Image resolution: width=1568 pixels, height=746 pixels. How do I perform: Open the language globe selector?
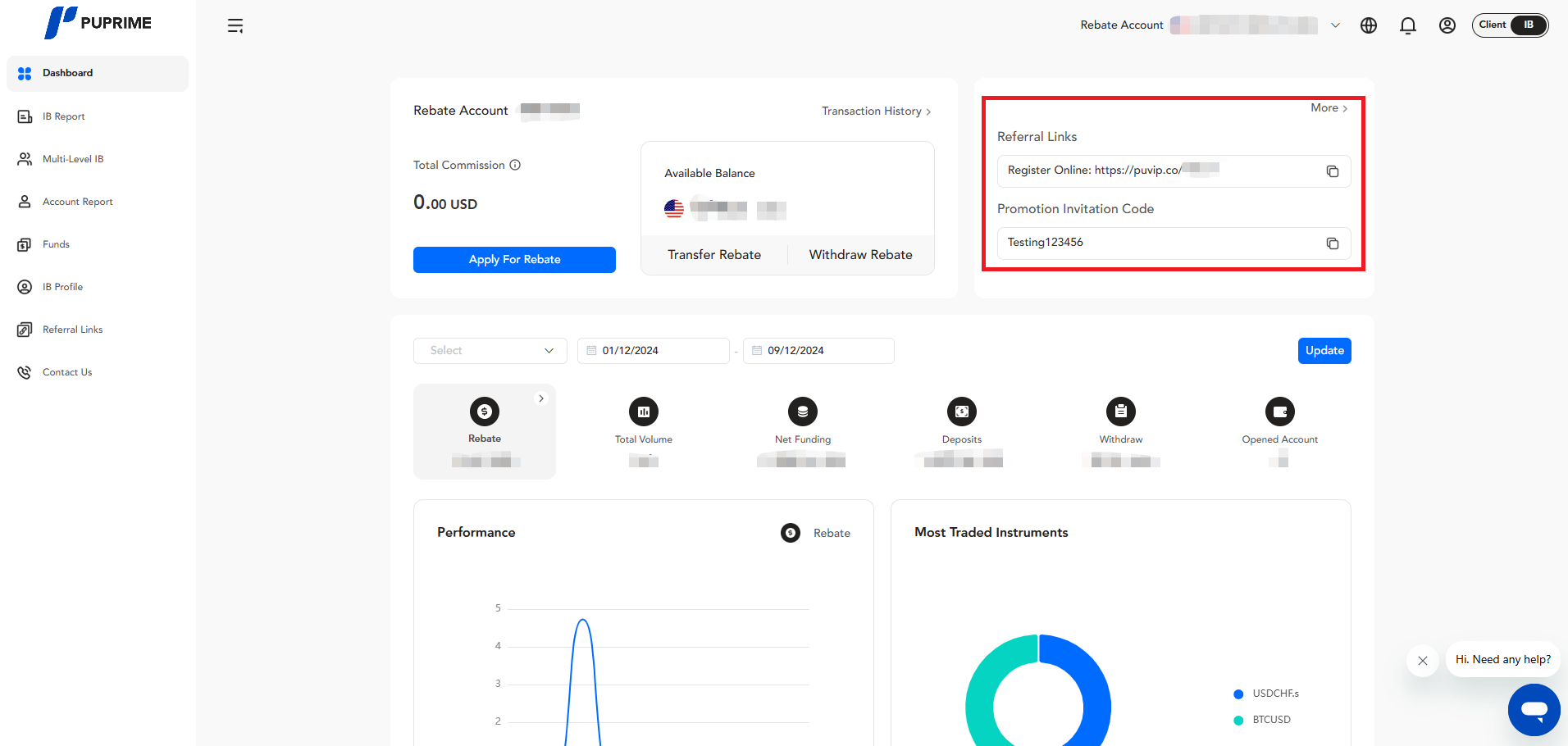pos(1368,25)
